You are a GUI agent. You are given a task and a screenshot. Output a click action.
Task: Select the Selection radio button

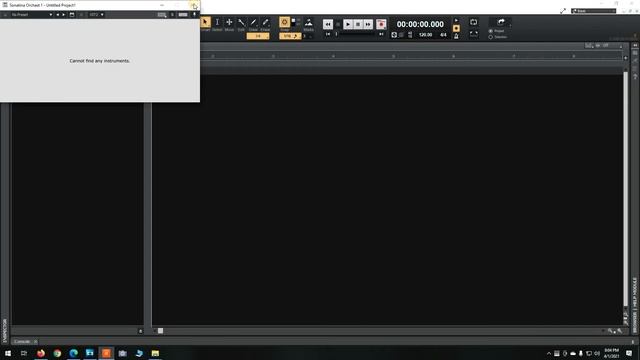coord(491,37)
